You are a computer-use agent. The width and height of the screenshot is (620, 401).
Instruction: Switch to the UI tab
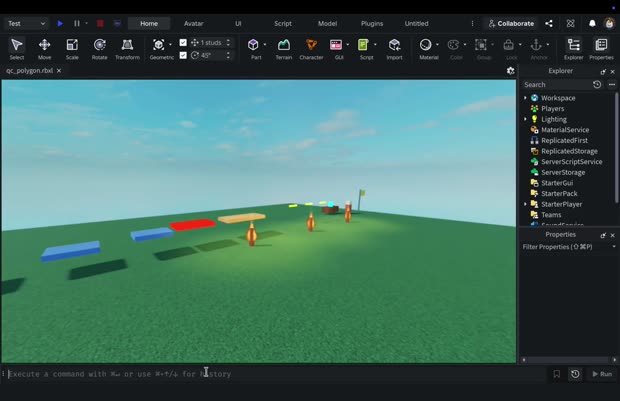[x=238, y=23]
